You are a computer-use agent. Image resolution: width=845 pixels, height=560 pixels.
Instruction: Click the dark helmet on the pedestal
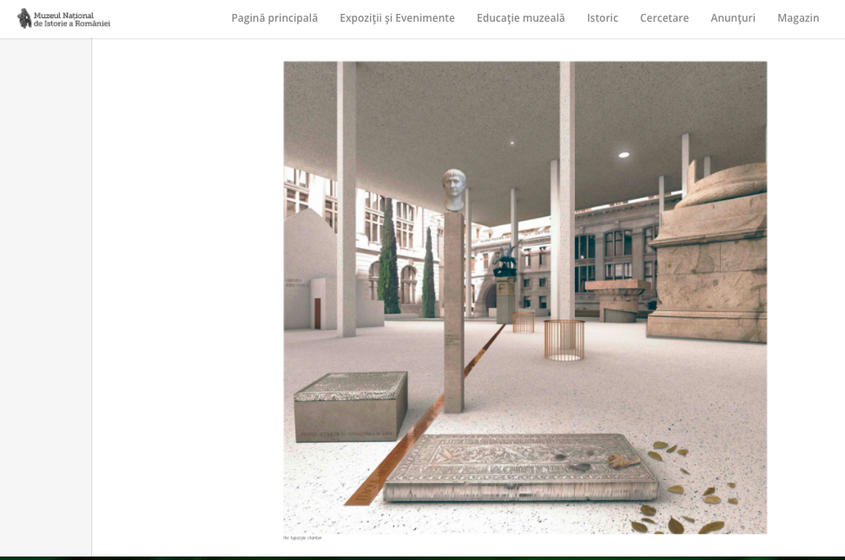tap(505, 266)
